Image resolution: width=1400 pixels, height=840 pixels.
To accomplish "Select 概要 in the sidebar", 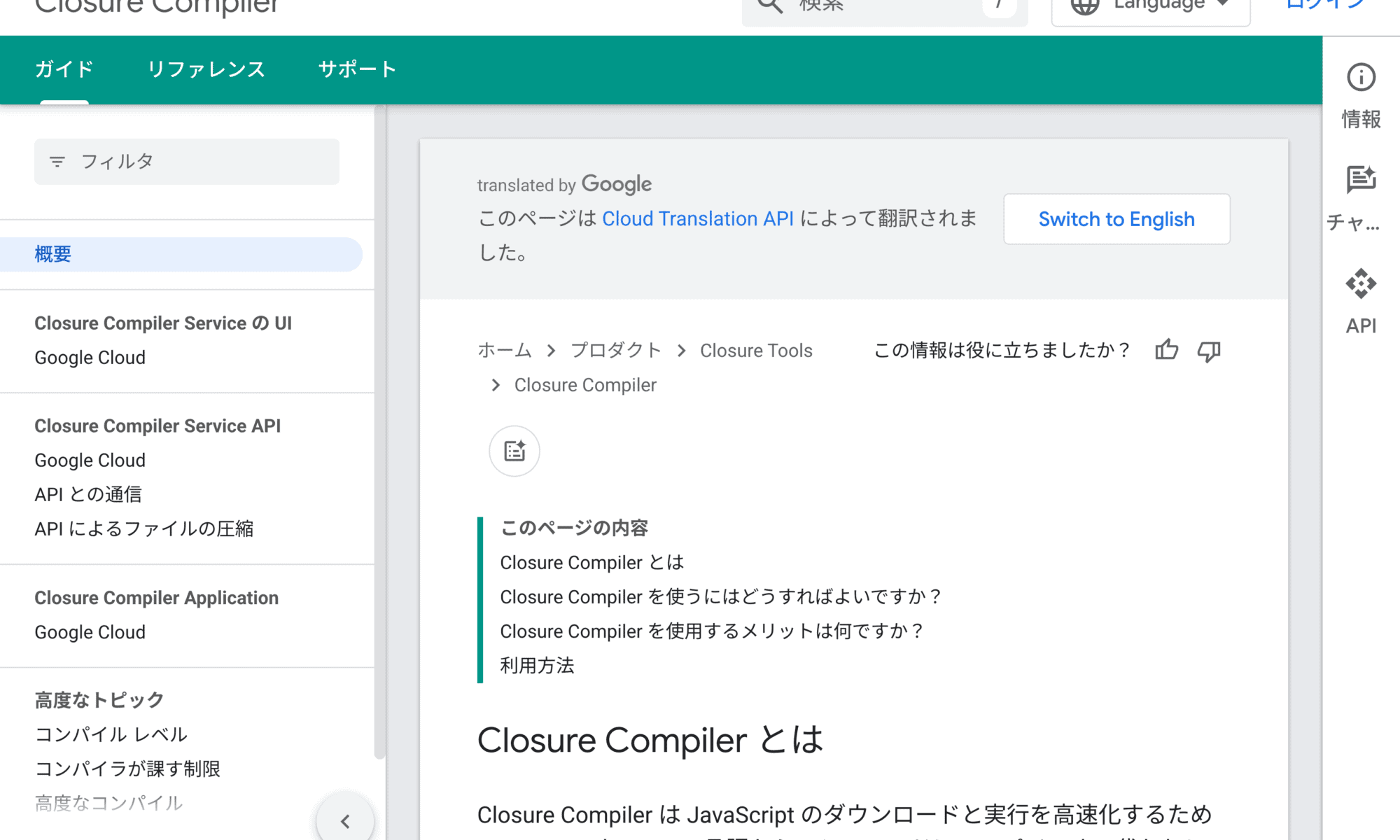I will point(181,254).
